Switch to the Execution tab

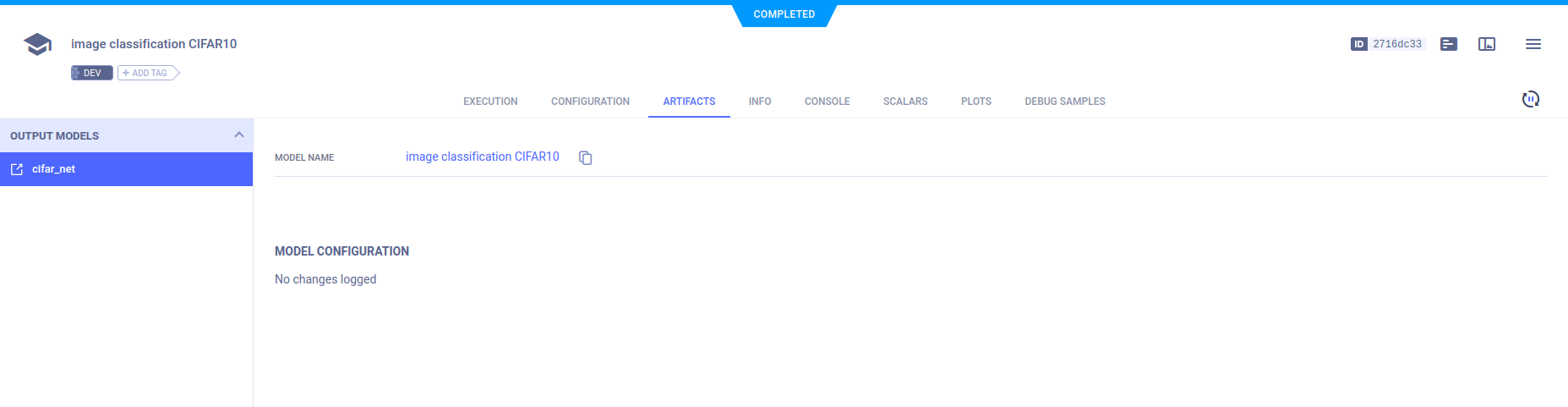(490, 102)
